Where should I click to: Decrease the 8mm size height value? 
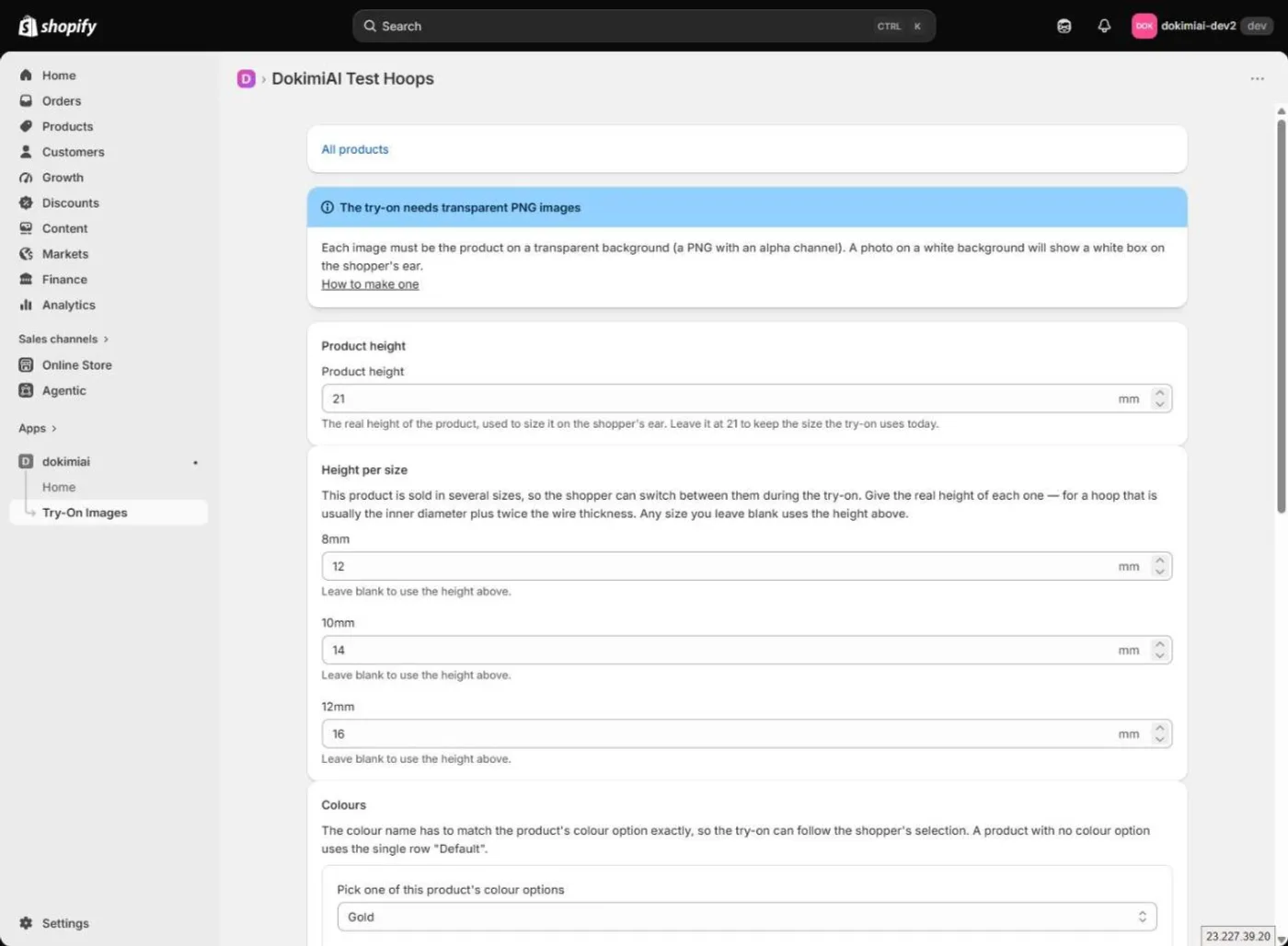click(1160, 572)
